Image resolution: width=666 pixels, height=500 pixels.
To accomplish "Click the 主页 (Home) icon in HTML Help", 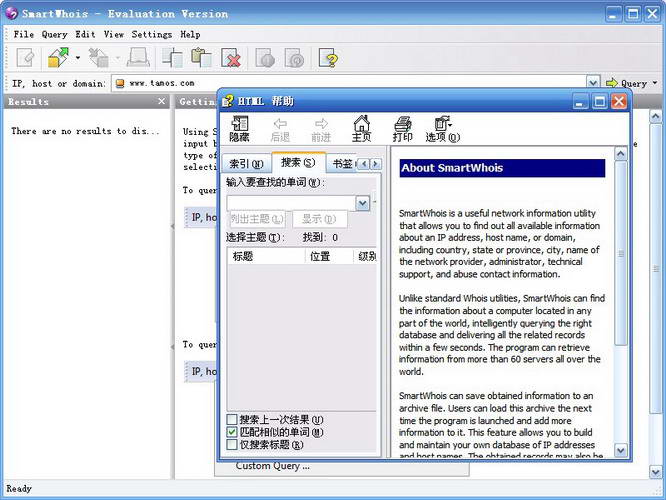I will 361,129.
